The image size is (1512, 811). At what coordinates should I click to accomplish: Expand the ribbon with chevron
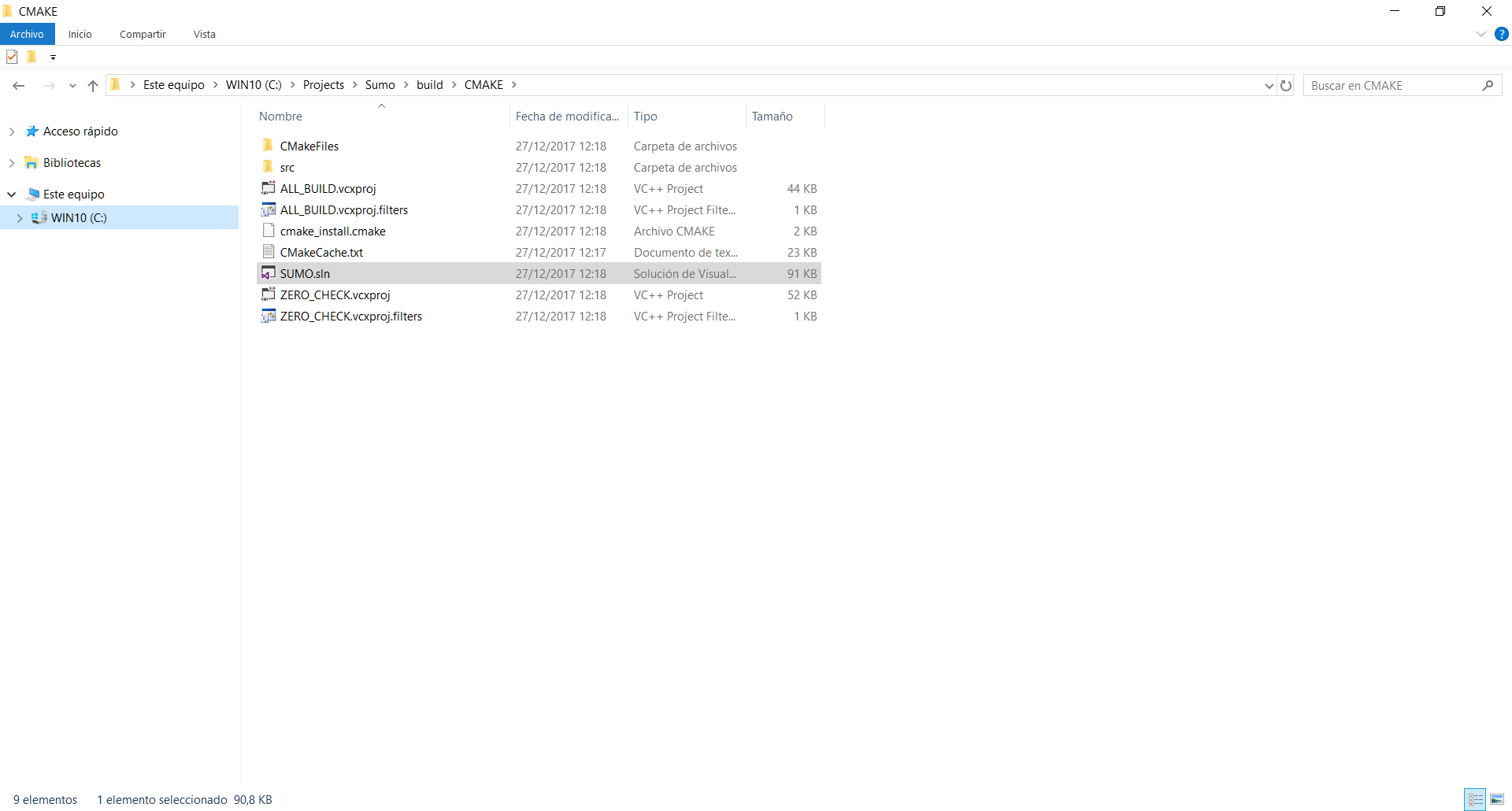pos(1480,34)
